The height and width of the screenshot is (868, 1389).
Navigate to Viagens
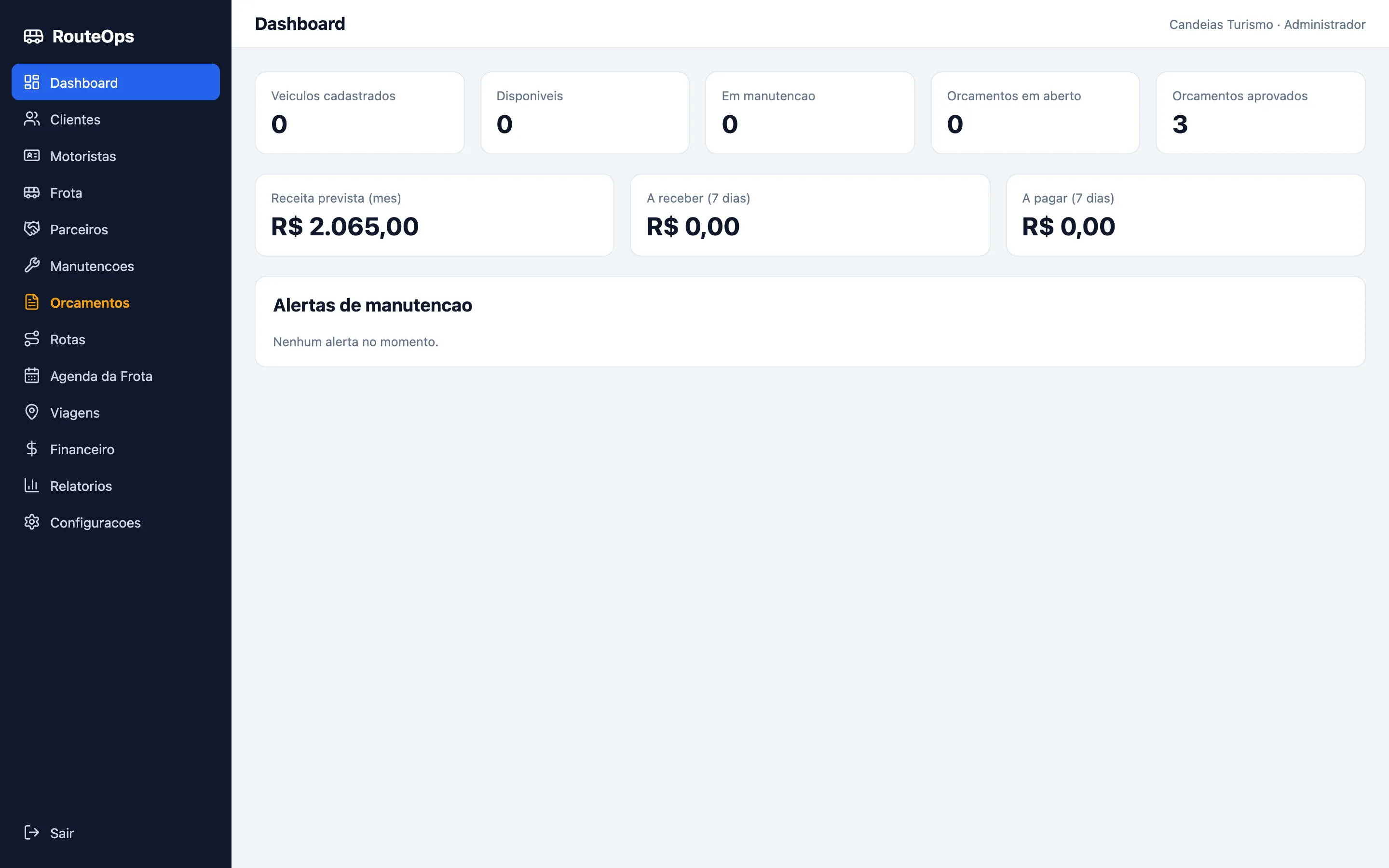(x=115, y=413)
